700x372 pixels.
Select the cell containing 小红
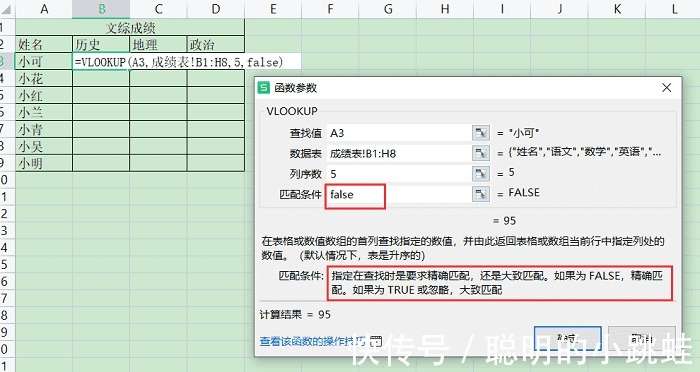coord(44,96)
